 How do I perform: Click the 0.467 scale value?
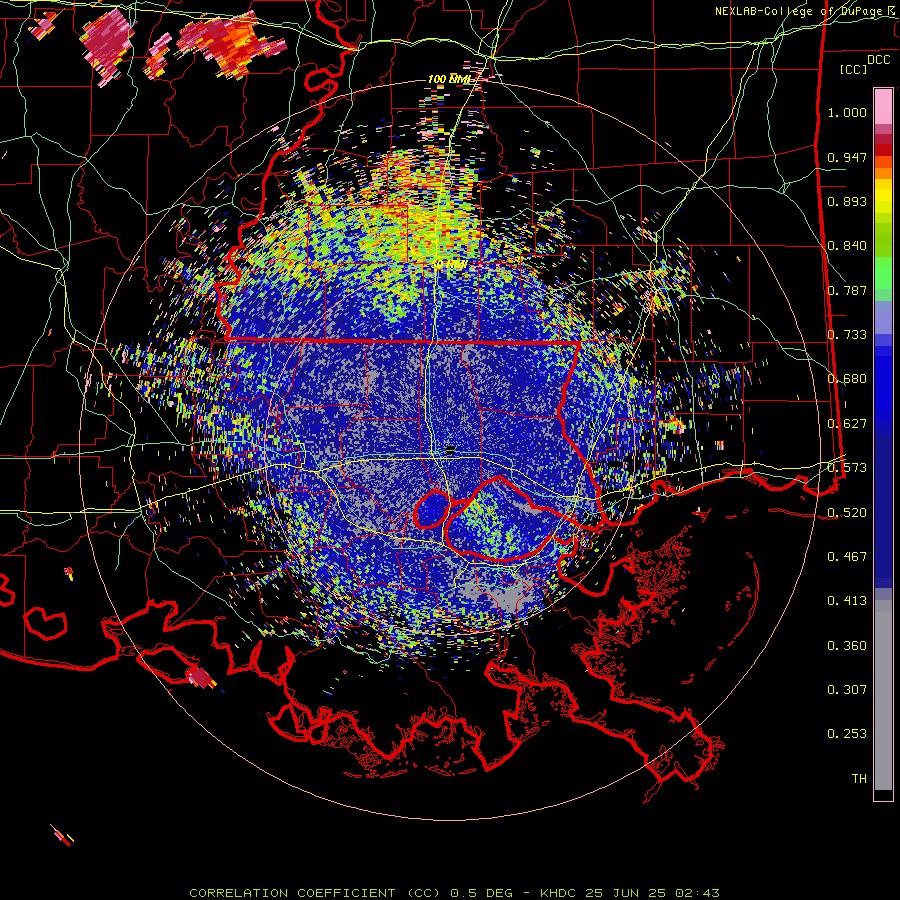(847, 557)
